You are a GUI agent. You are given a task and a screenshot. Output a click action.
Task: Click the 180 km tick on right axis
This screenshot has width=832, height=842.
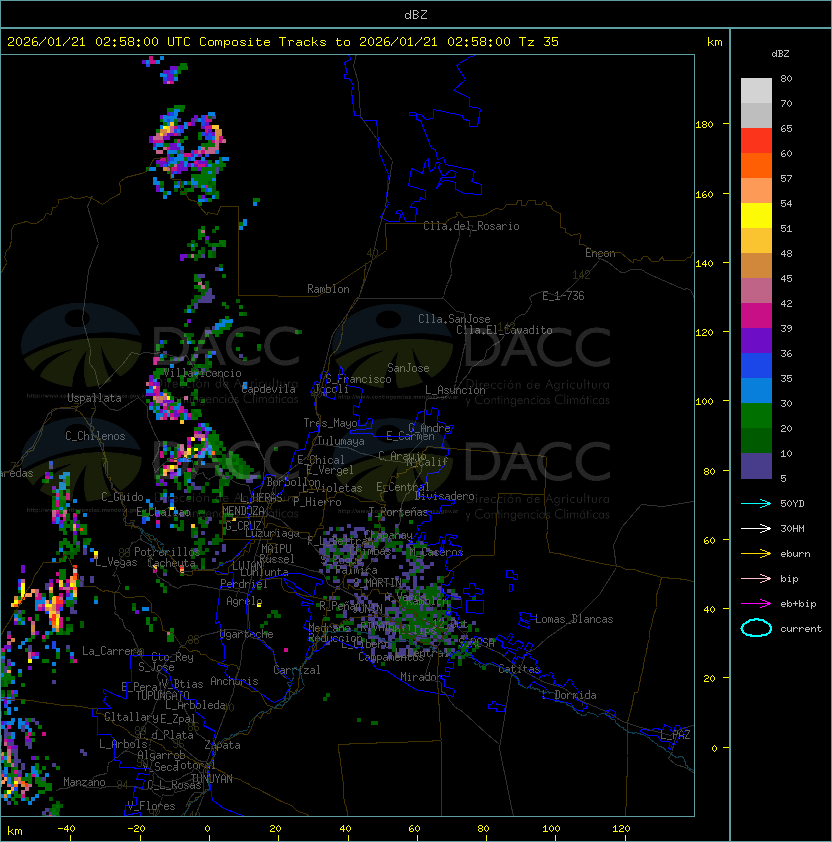click(x=704, y=125)
